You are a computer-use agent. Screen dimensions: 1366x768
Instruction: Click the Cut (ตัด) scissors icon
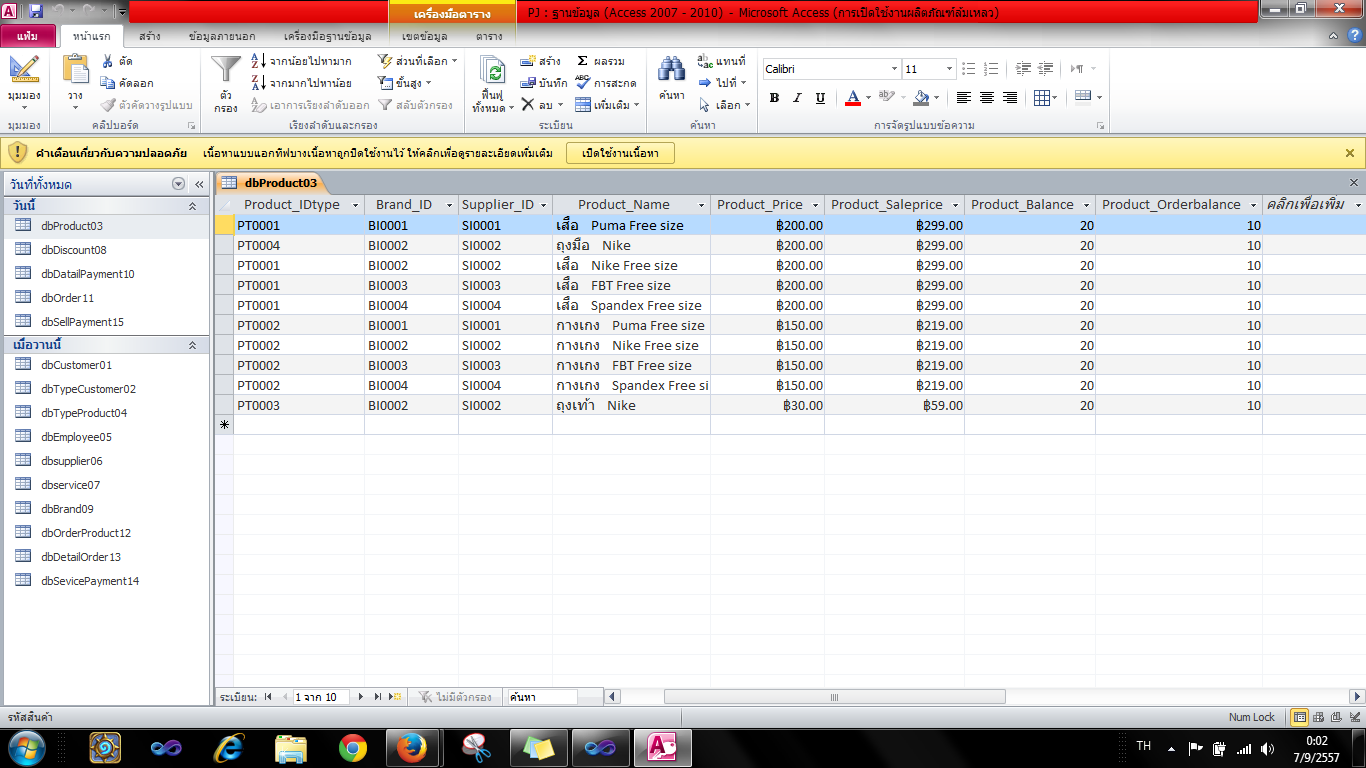107,61
